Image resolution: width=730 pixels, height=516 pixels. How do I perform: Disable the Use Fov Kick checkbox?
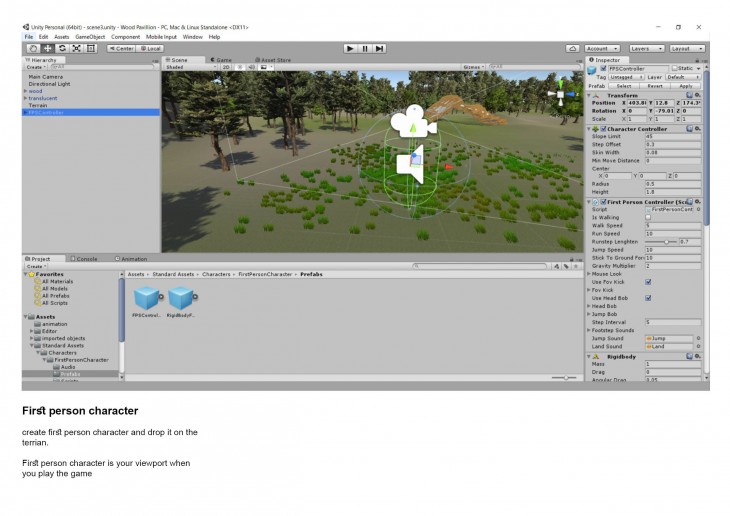tap(648, 282)
